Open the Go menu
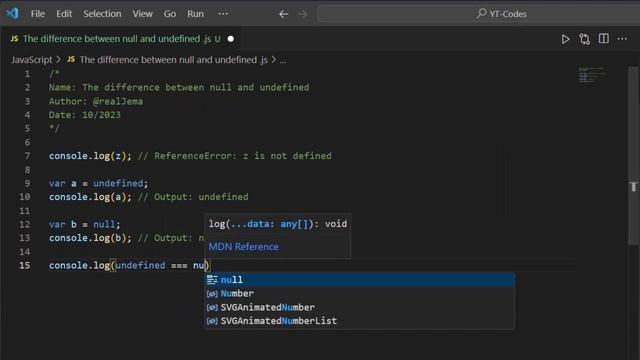 (170, 14)
